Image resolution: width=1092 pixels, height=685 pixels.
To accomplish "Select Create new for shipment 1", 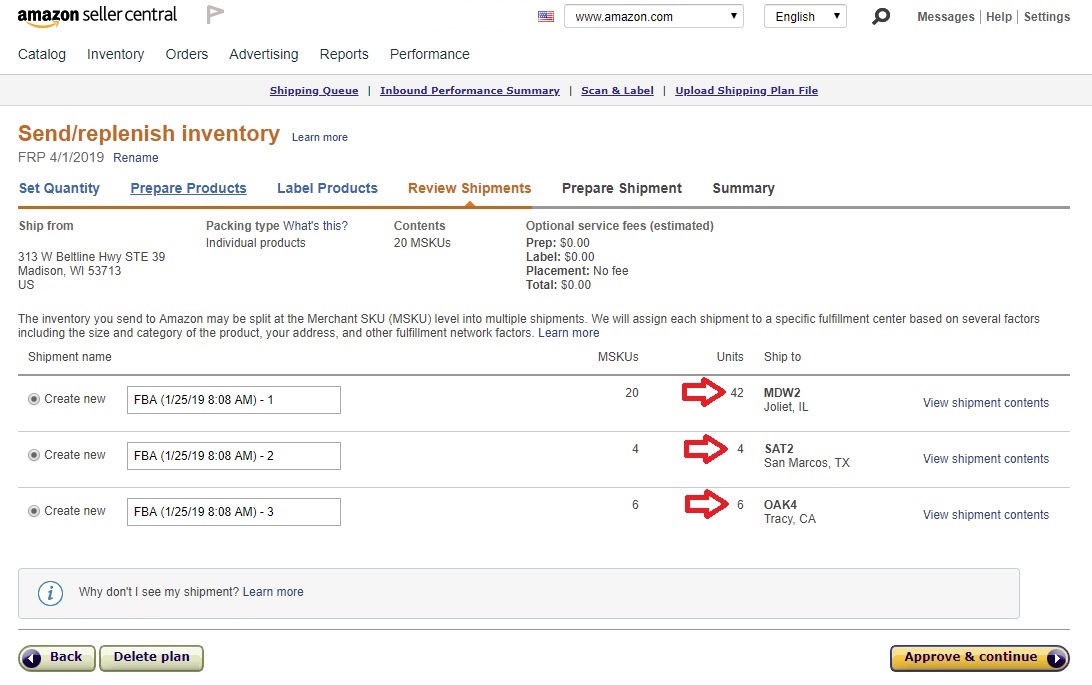I will pyautogui.click(x=33, y=399).
